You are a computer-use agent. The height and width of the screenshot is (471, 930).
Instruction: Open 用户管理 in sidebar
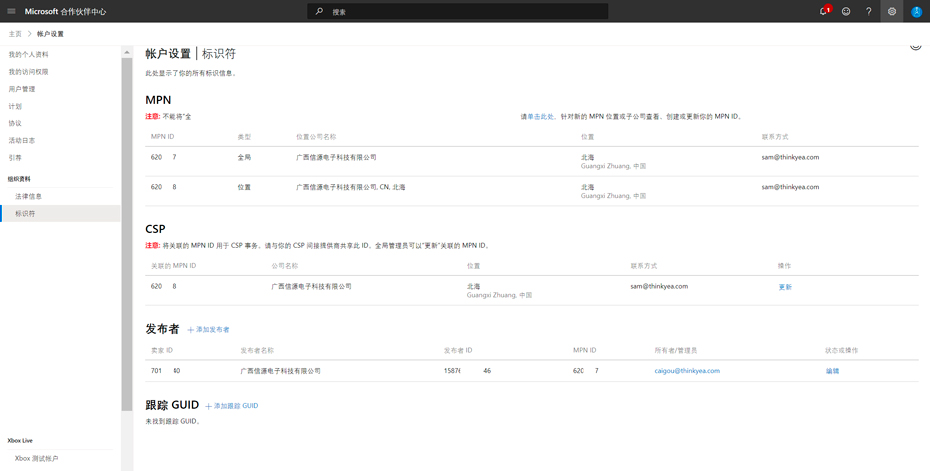coord(22,89)
